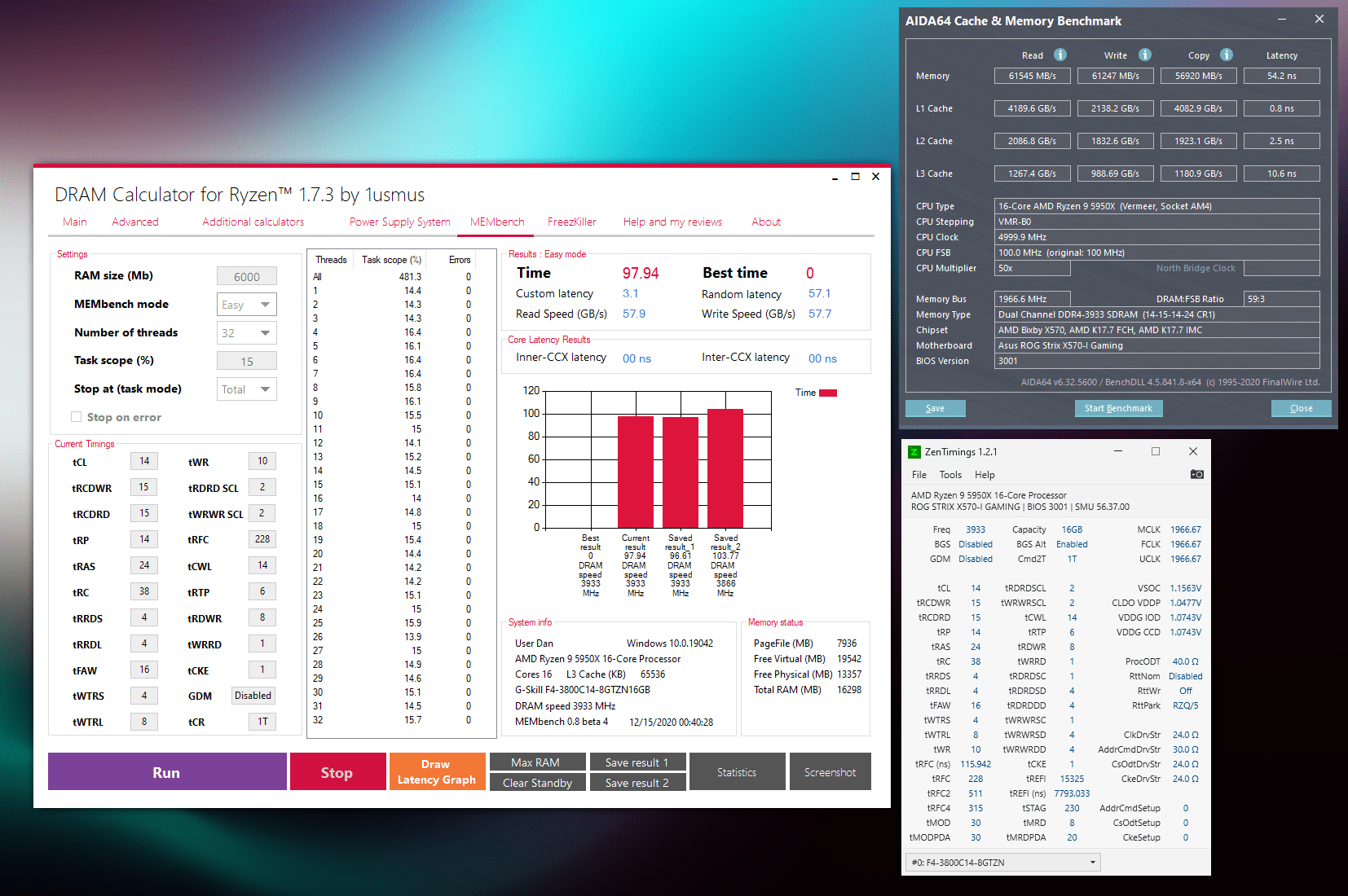Click the GDM Disabled field
1348x896 pixels.
253,696
